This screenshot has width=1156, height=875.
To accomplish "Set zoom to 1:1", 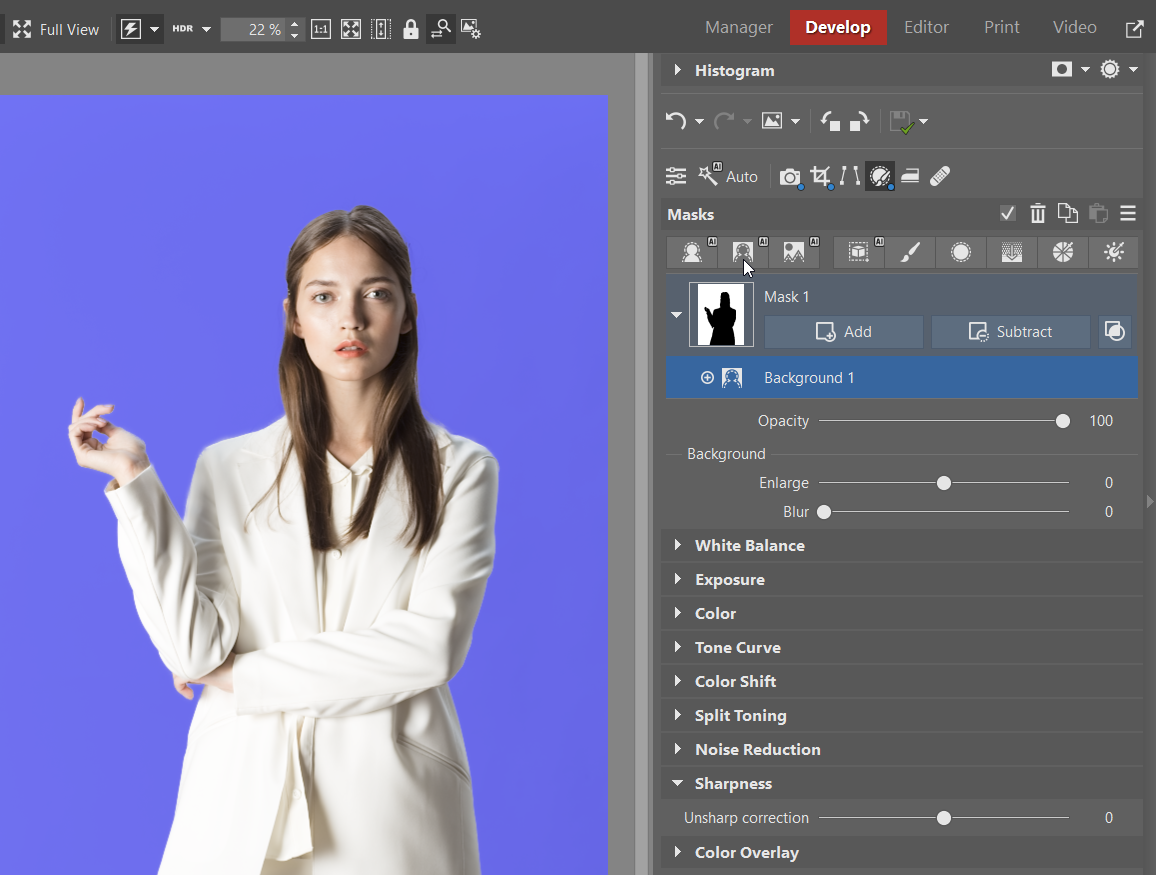I will pyautogui.click(x=321, y=29).
